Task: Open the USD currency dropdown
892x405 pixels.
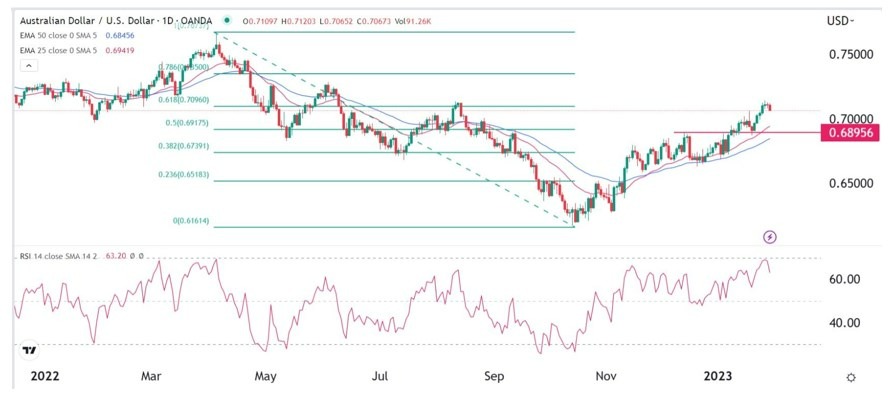Action: (841, 21)
